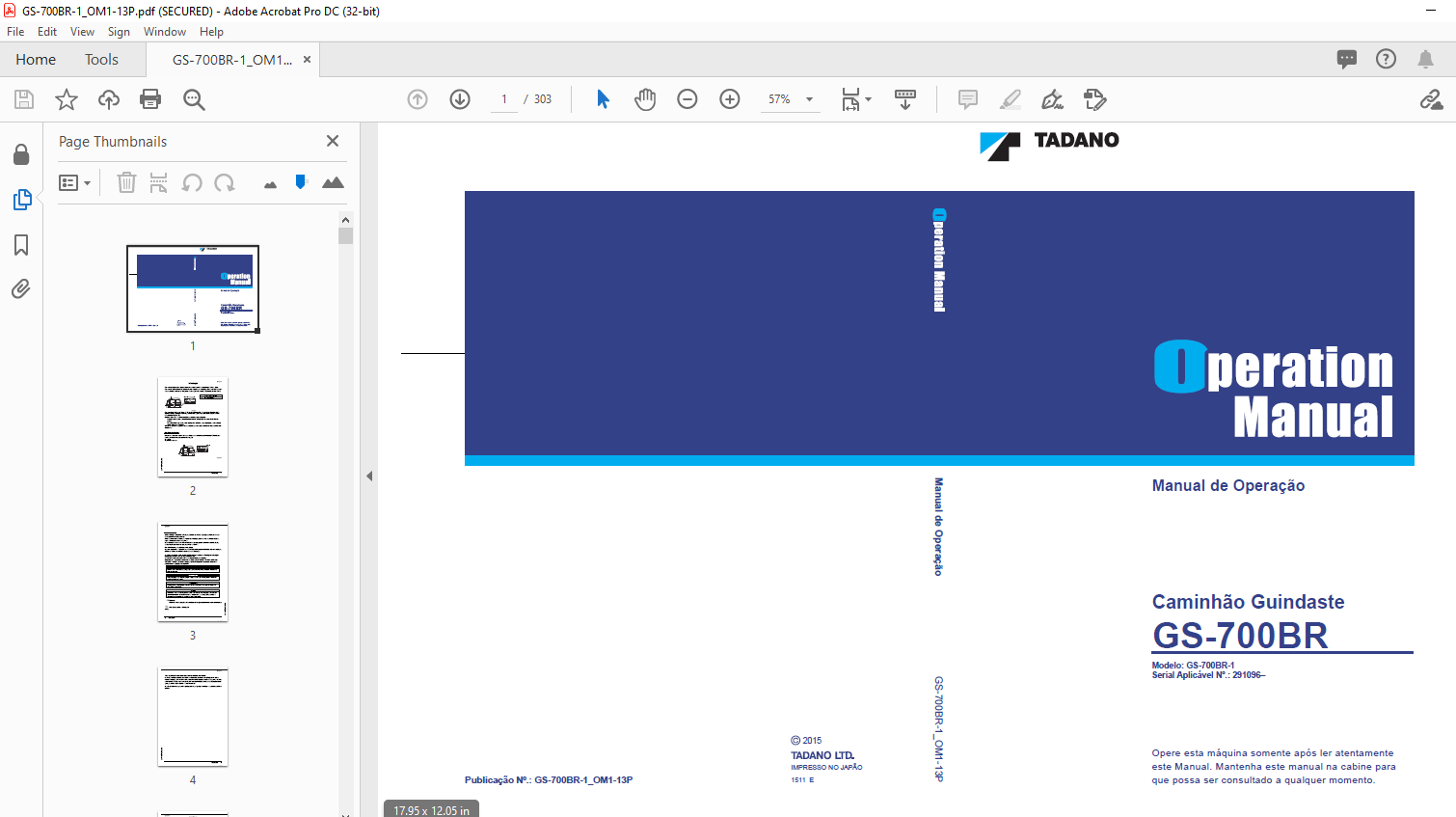Open the Window menu
This screenshot has height=817, width=1456.
coord(165,32)
